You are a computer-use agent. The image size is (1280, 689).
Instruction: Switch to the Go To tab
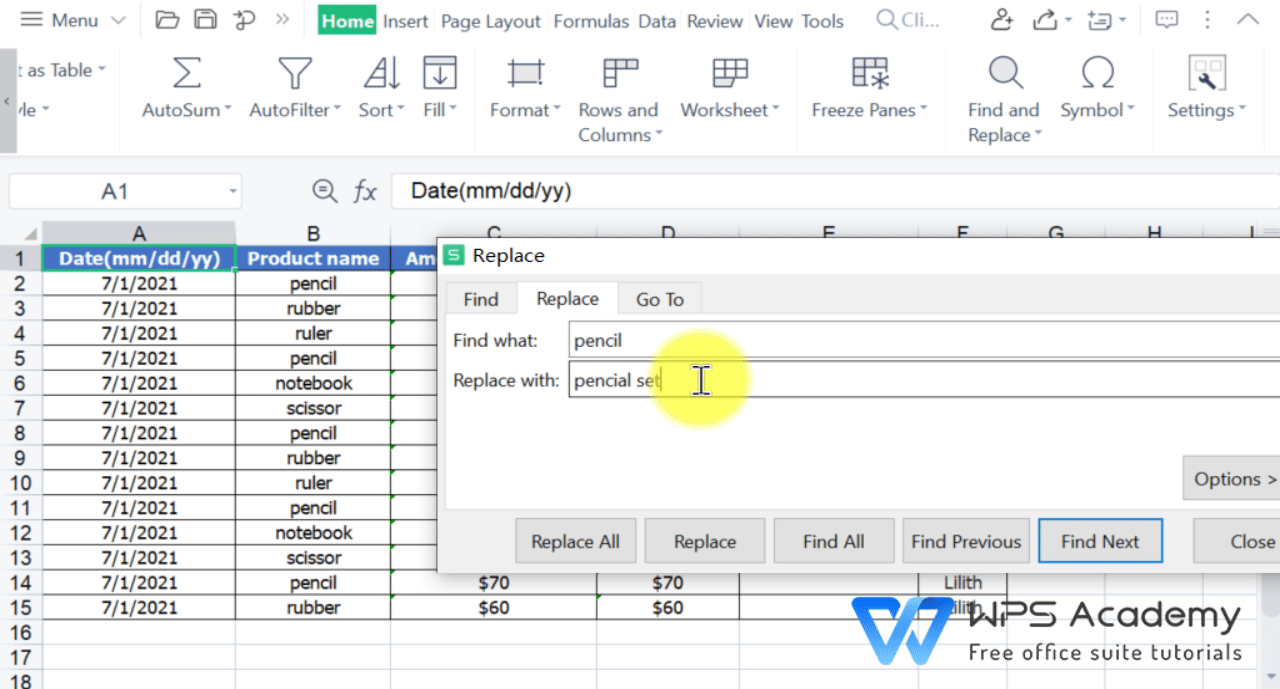659,298
